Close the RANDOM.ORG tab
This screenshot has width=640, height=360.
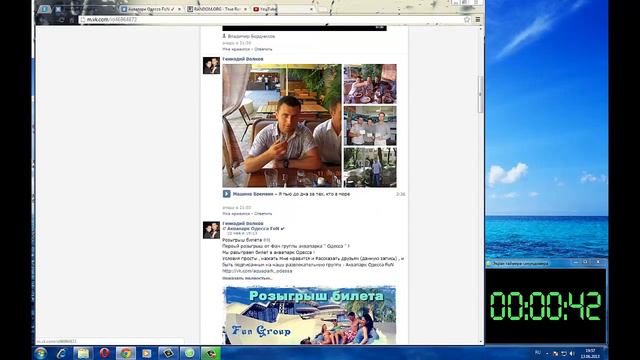click(x=245, y=9)
